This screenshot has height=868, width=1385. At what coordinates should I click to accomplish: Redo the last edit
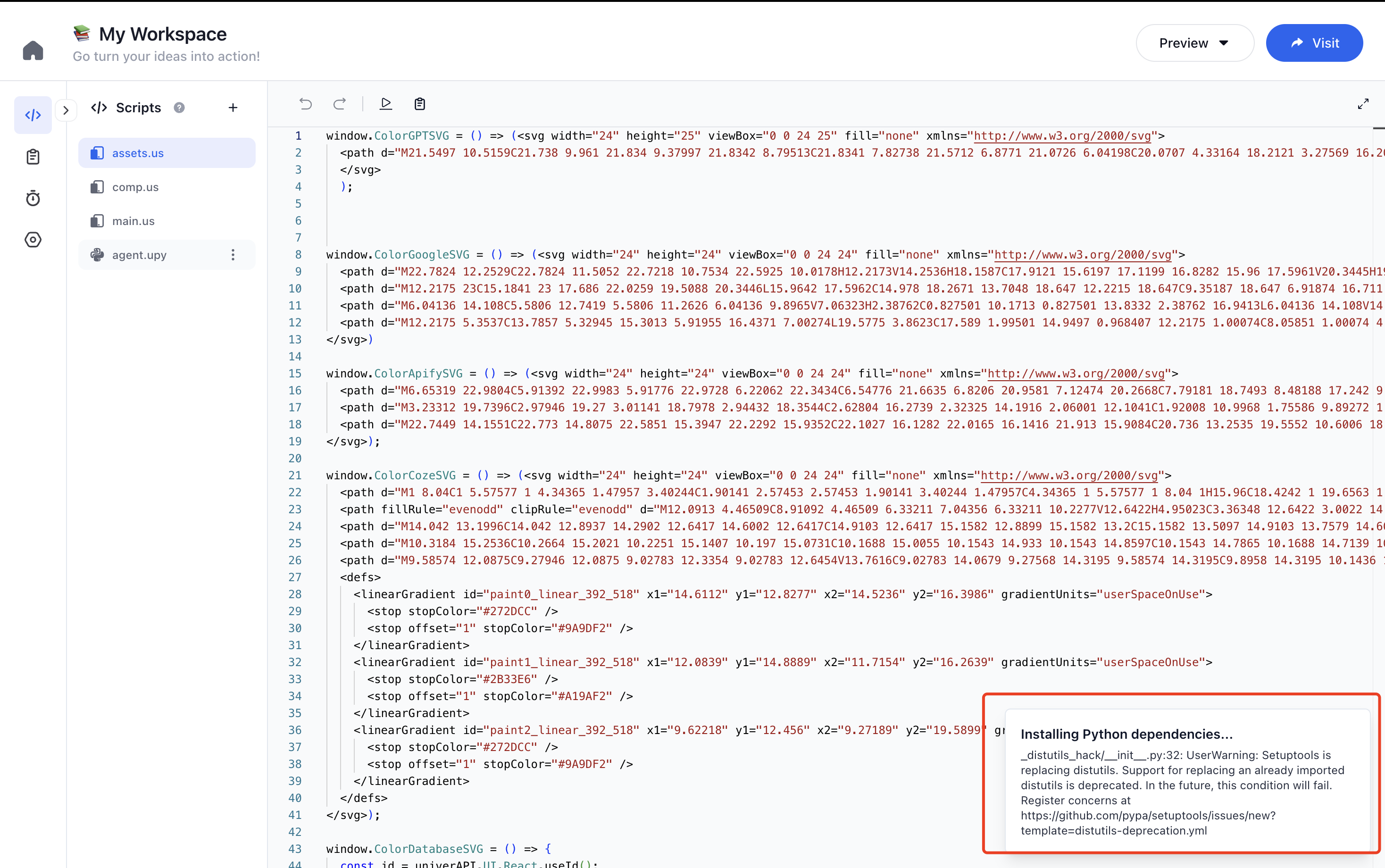click(340, 104)
